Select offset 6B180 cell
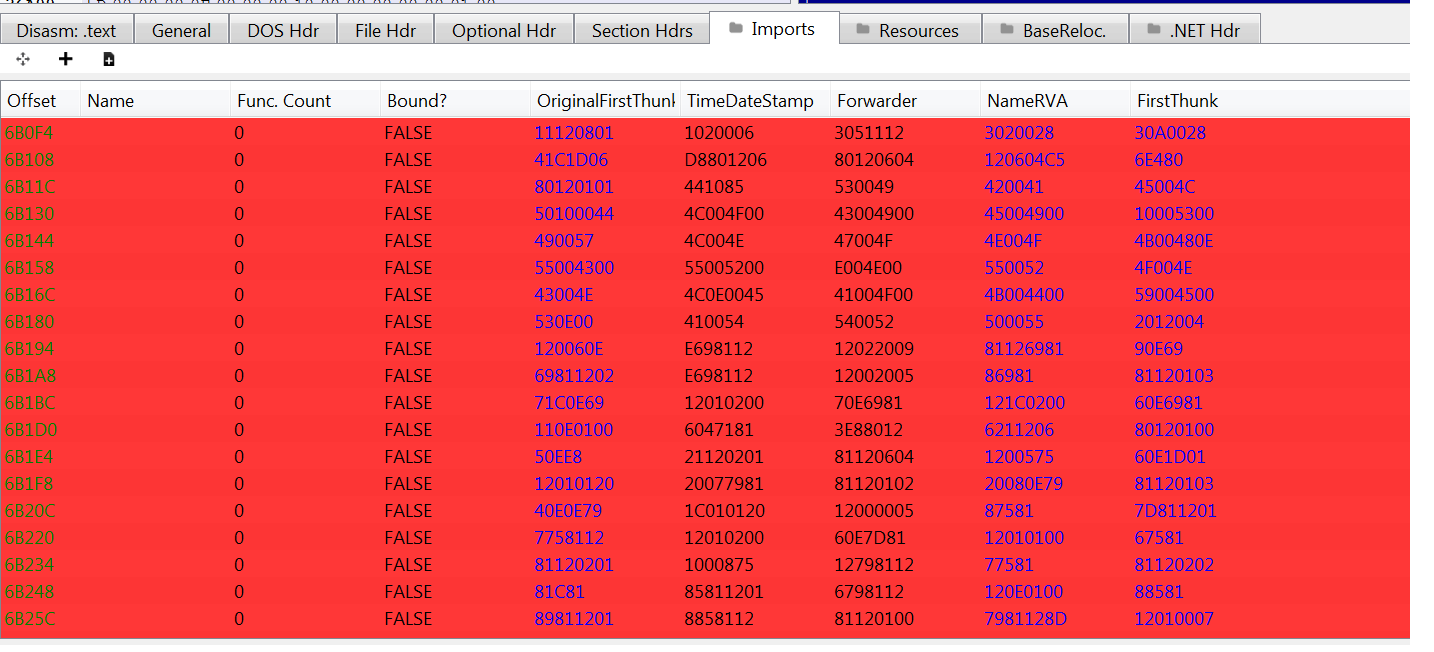Viewport: 1434px width, 652px height. 30,322
